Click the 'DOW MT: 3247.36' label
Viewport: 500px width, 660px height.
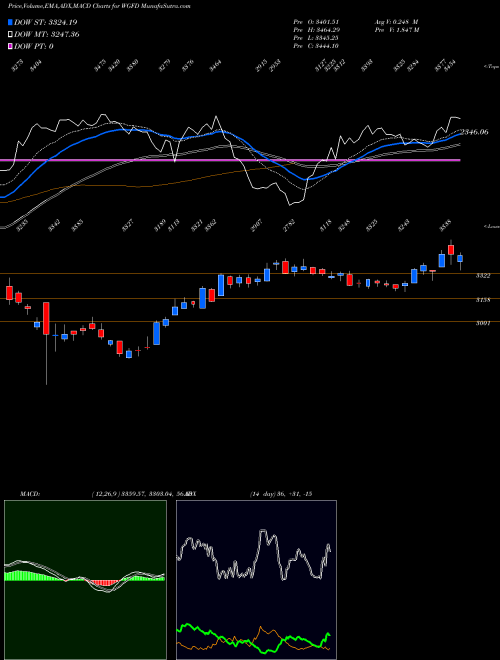(x=47, y=34)
